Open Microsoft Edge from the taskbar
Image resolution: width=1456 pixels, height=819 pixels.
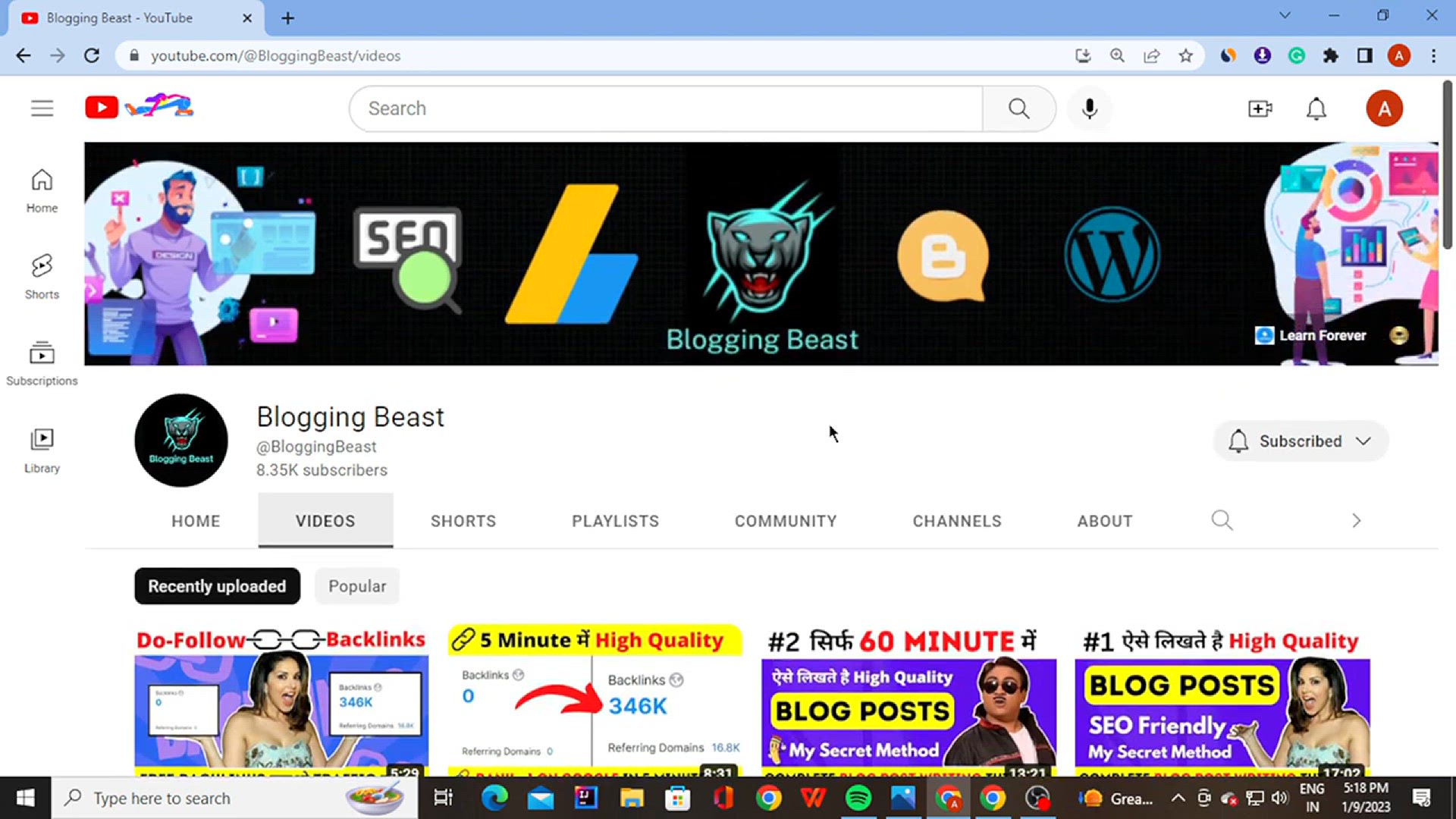pyautogui.click(x=494, y=798)
